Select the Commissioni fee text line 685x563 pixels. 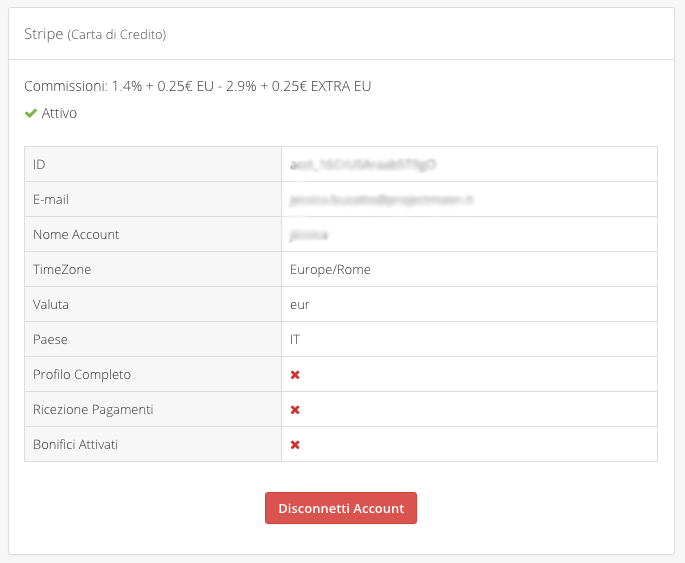coord(197,86)
